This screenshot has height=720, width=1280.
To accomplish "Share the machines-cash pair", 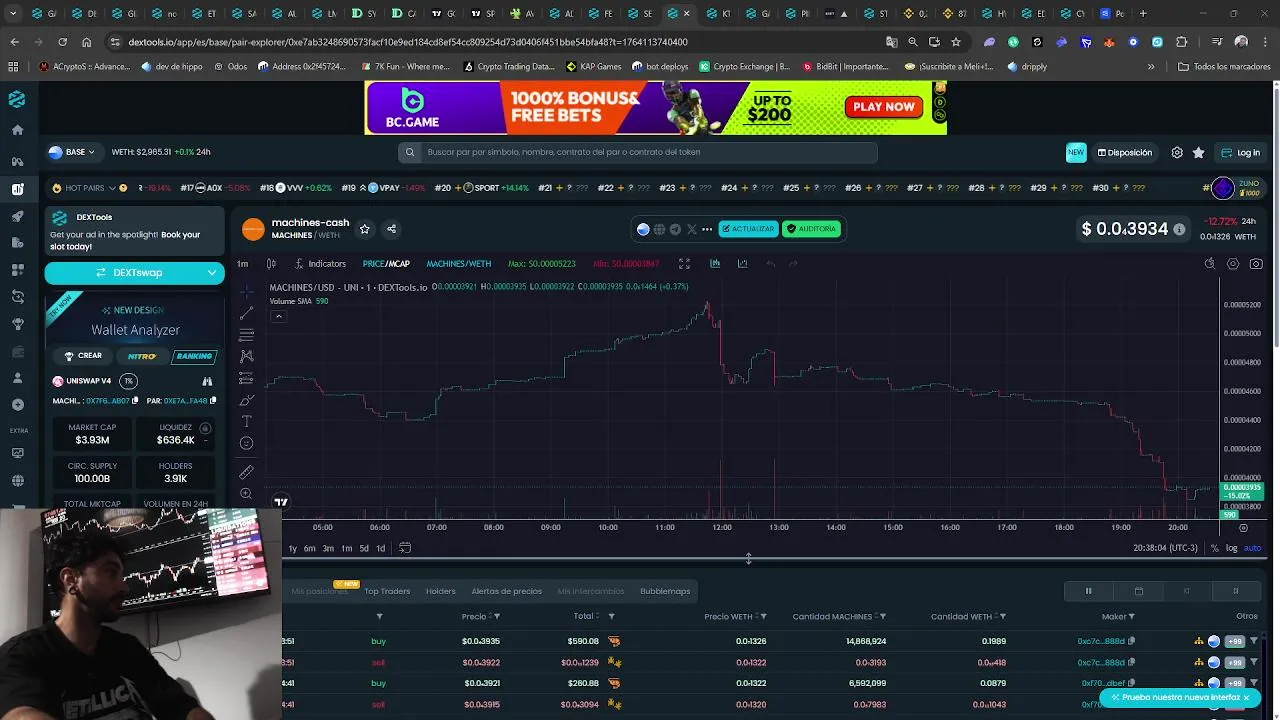I will coord(392,229).
